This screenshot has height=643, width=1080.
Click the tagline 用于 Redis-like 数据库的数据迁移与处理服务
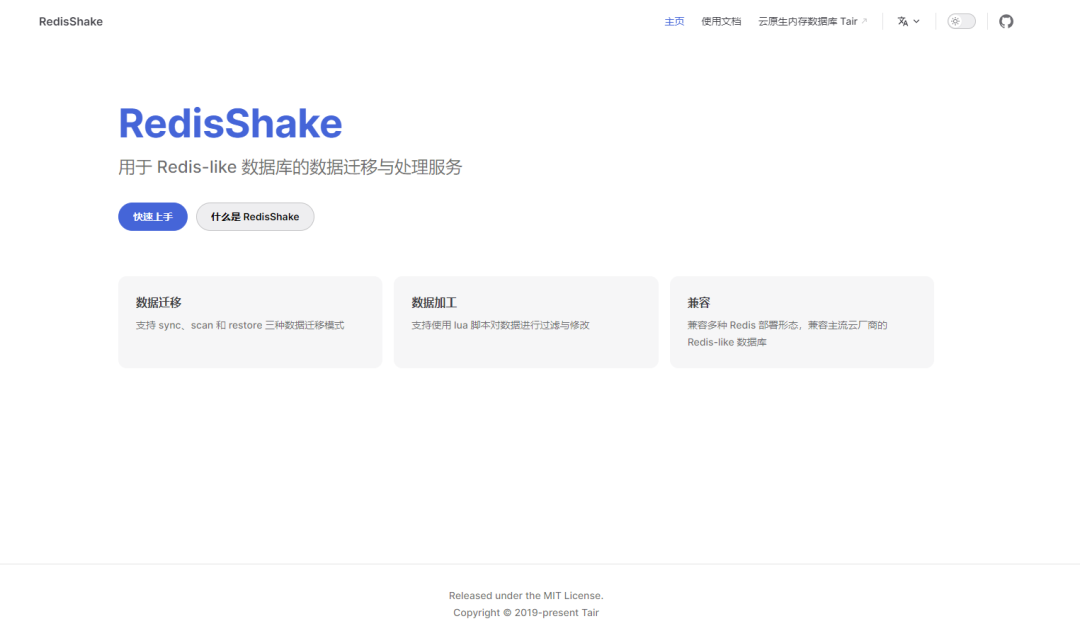pyautogui.click(x=290, y=167)
